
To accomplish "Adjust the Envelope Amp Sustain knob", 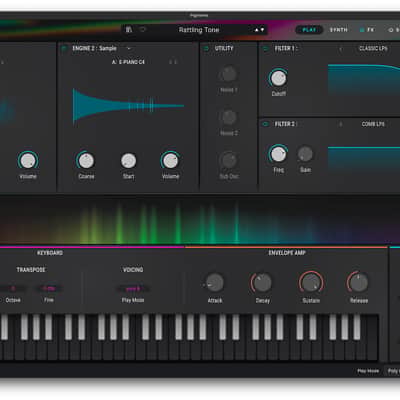I will 311,283.
